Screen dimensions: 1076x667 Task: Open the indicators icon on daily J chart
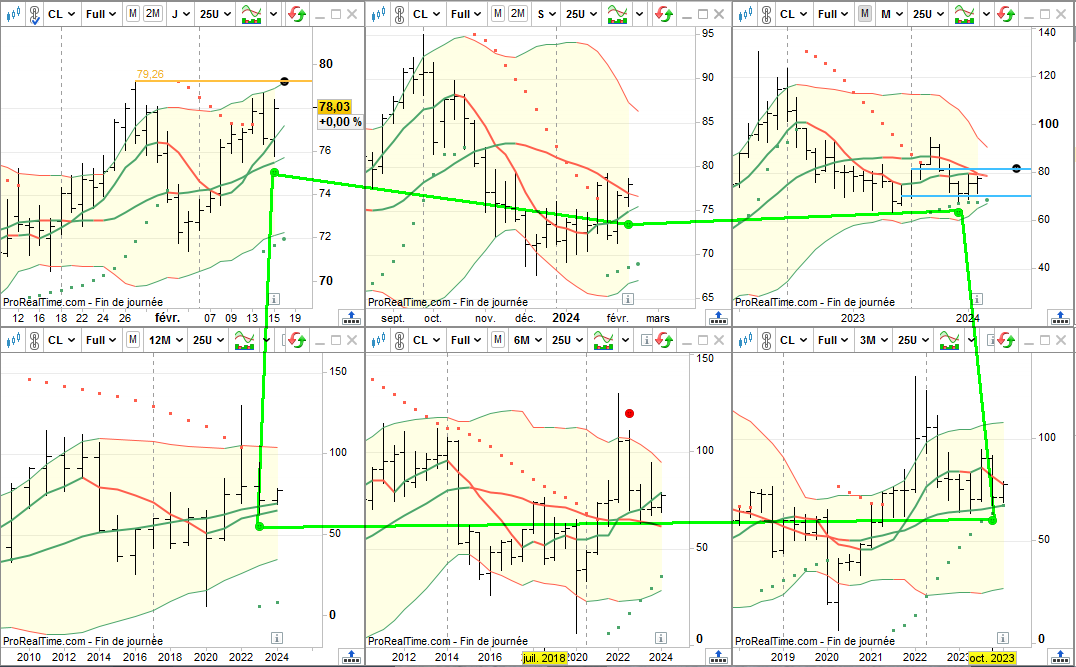(x=252, y=14)
